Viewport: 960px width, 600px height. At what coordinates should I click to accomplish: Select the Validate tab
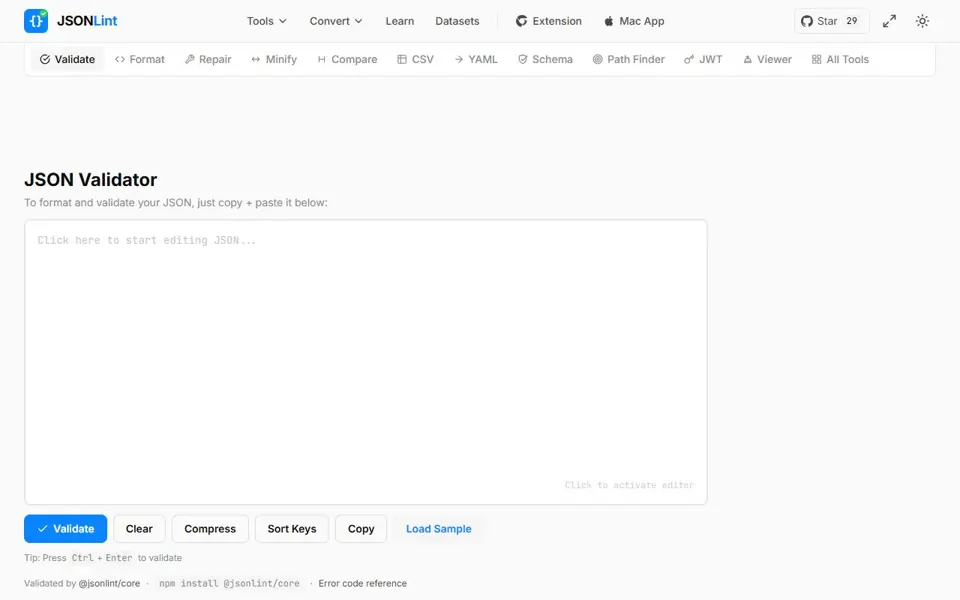click(67, 59)
